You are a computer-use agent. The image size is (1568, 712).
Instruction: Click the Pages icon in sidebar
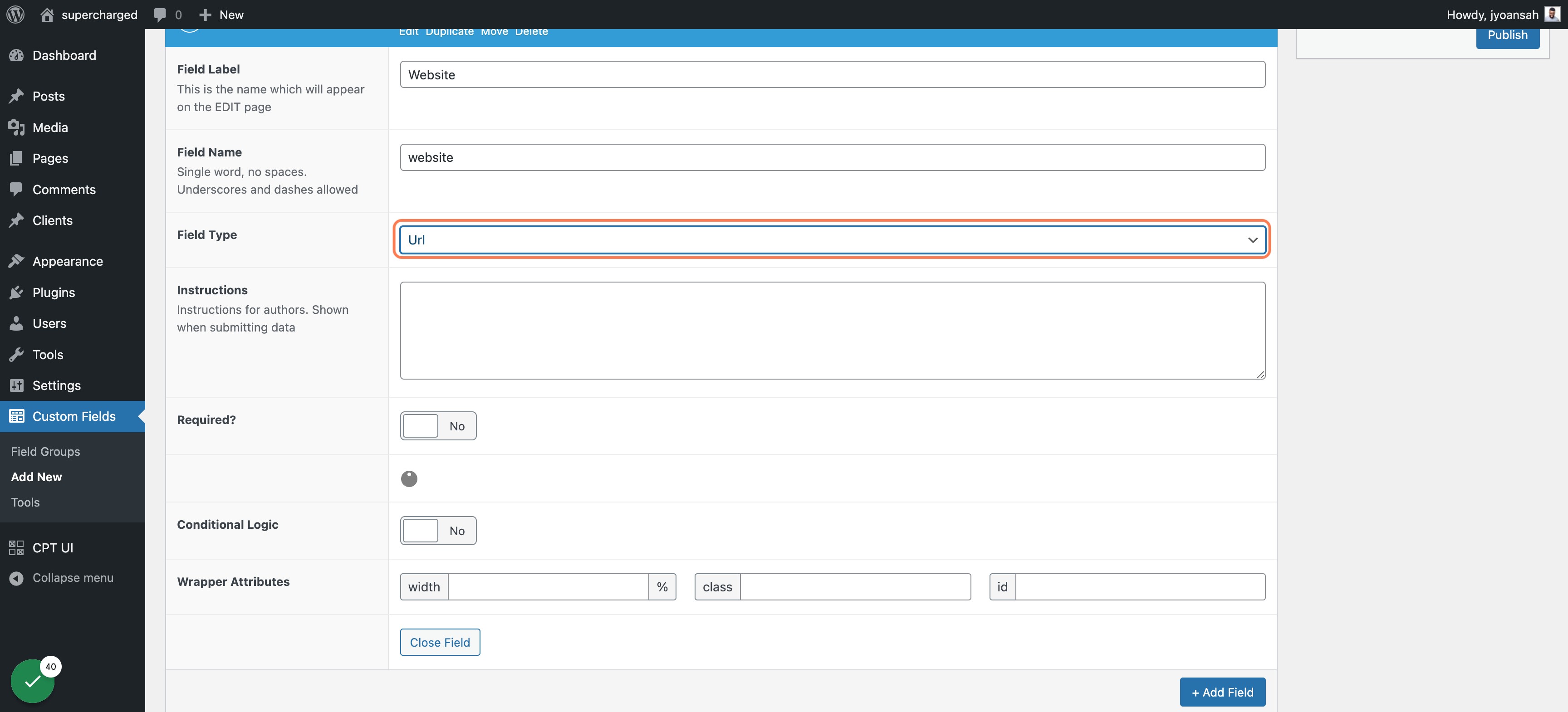(x=16, y=158)
